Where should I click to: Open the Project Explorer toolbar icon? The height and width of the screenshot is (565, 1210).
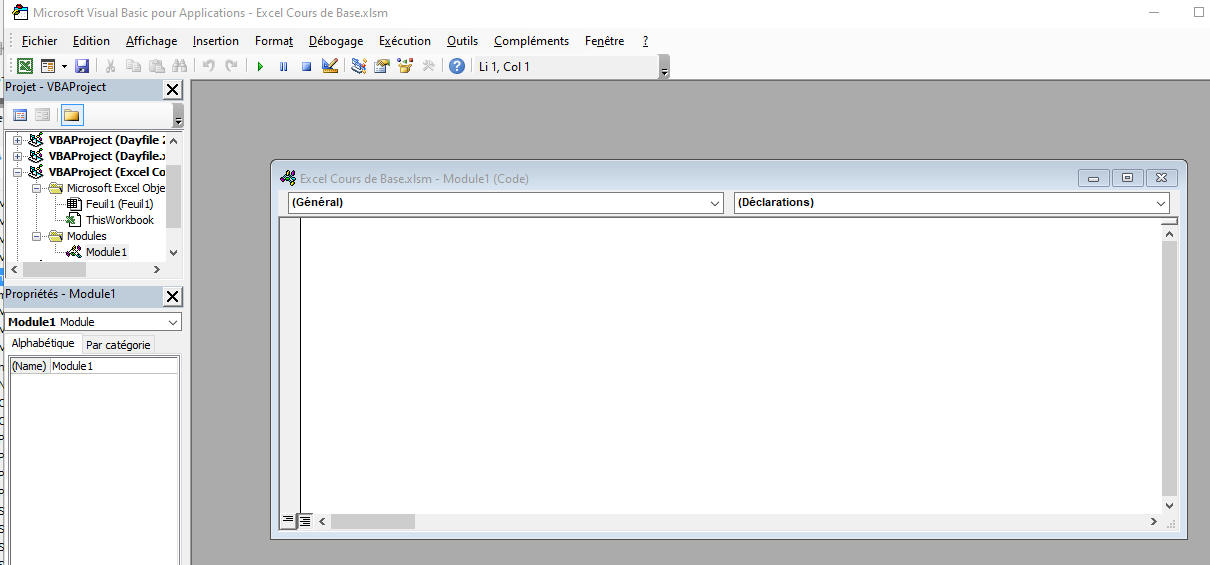(359, 66)
